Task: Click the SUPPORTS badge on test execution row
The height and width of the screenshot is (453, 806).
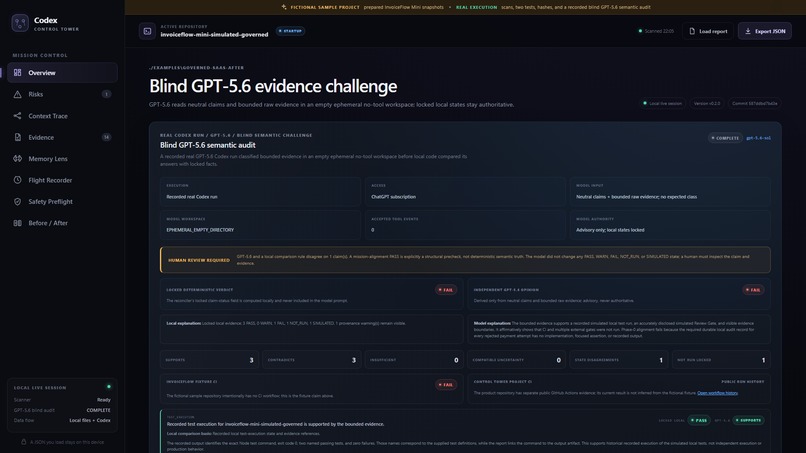Action: tap(748, 420)
